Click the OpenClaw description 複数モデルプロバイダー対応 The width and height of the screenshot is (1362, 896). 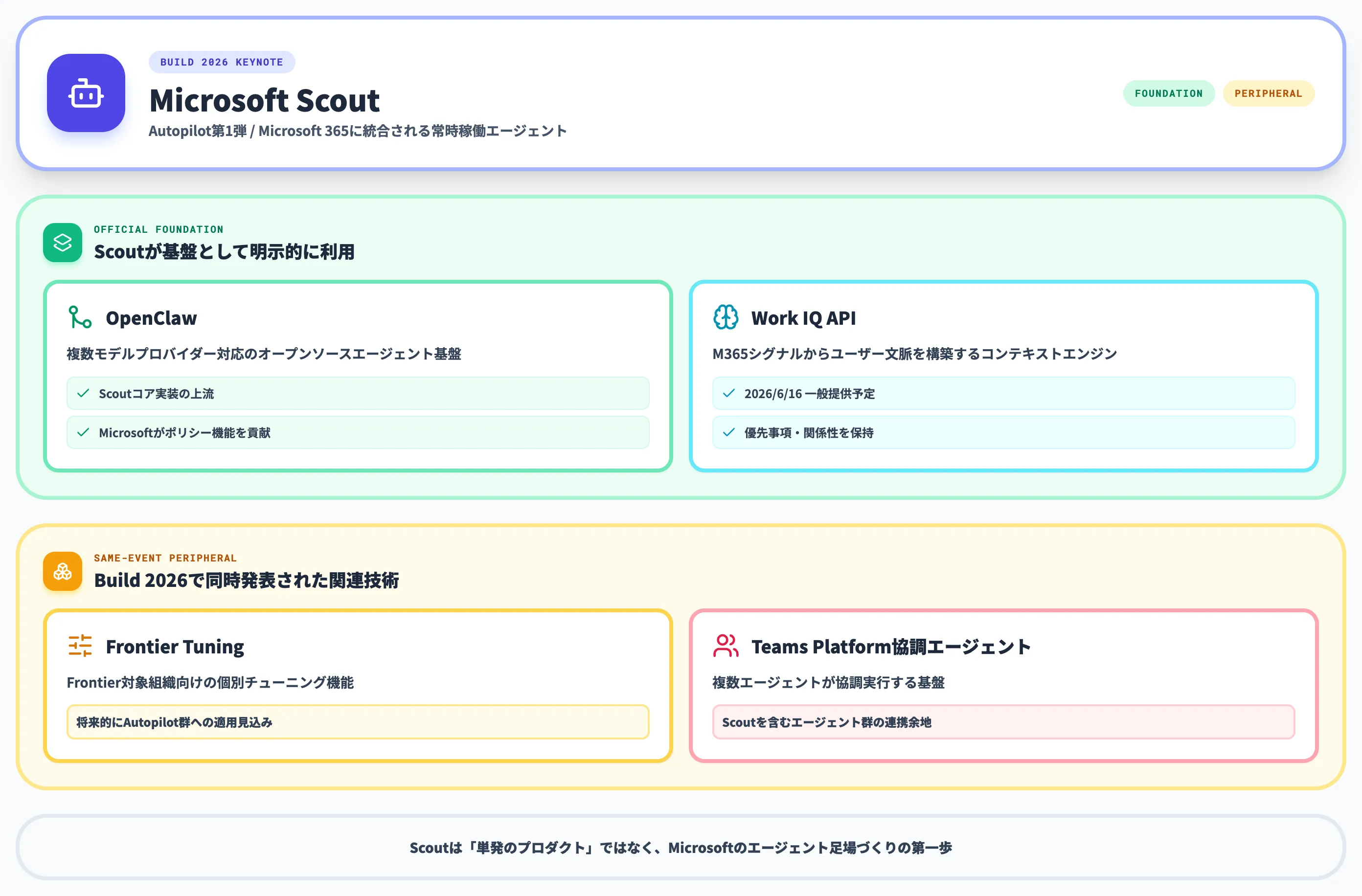264,354
